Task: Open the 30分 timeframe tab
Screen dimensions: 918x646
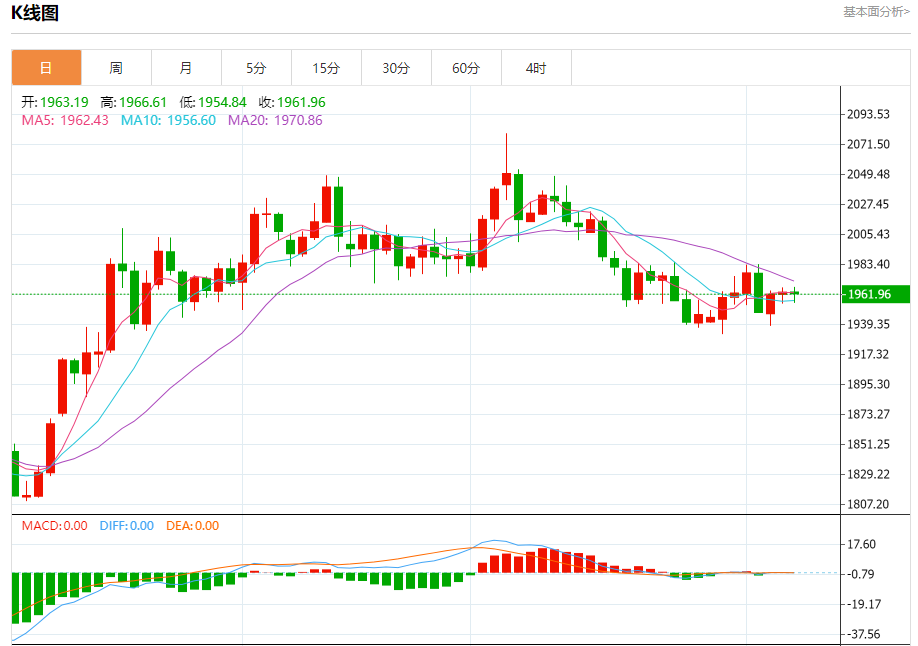Action: pyautogui.click(x=396, y=68)
